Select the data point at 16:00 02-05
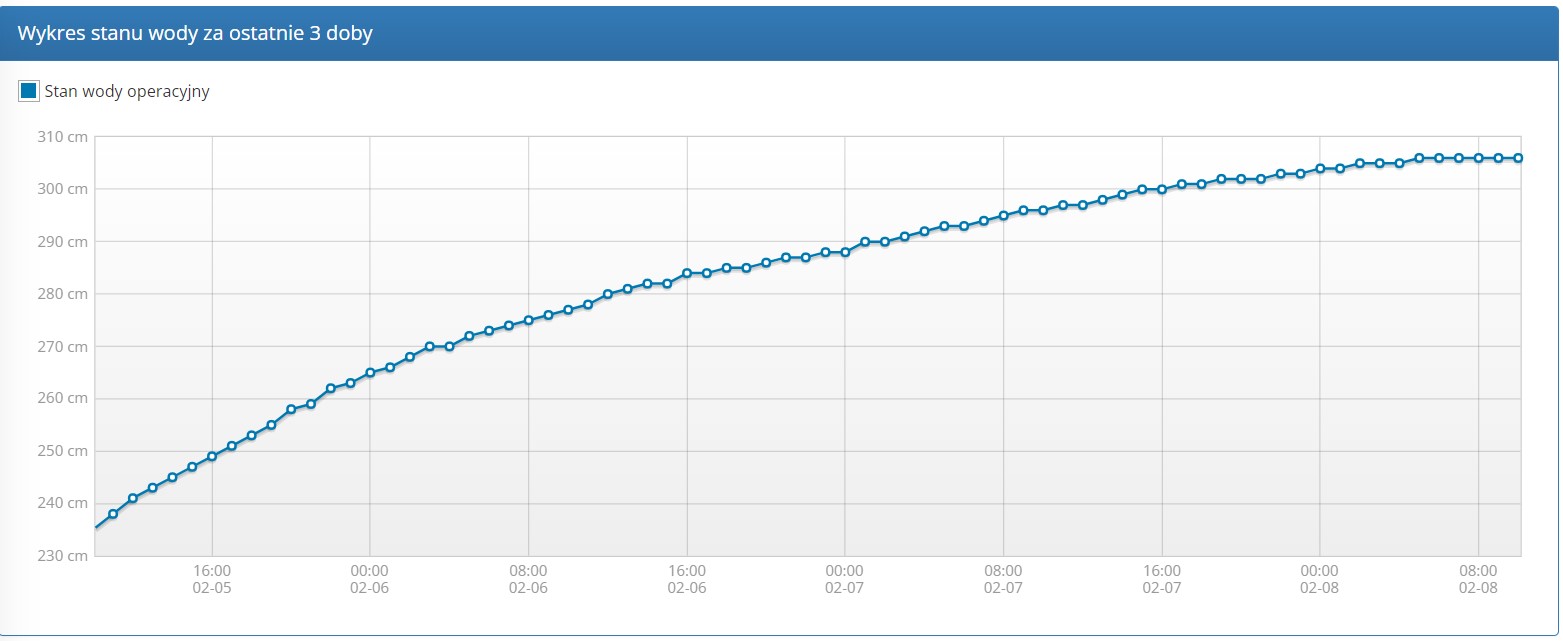Viewport: 1563px width, 641px height. click(212, 457)
